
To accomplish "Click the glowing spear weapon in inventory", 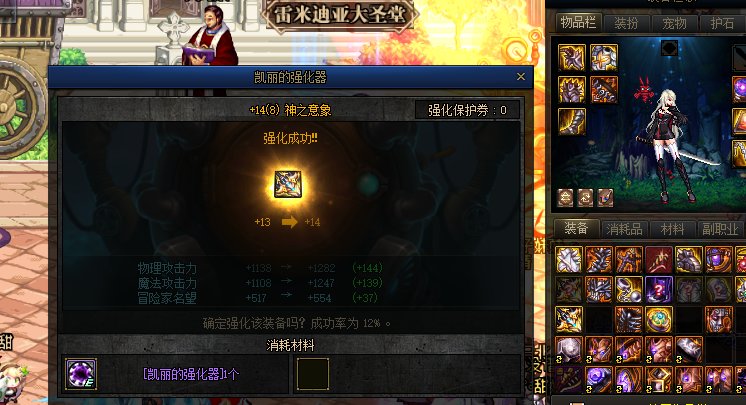I will point(569,320).
